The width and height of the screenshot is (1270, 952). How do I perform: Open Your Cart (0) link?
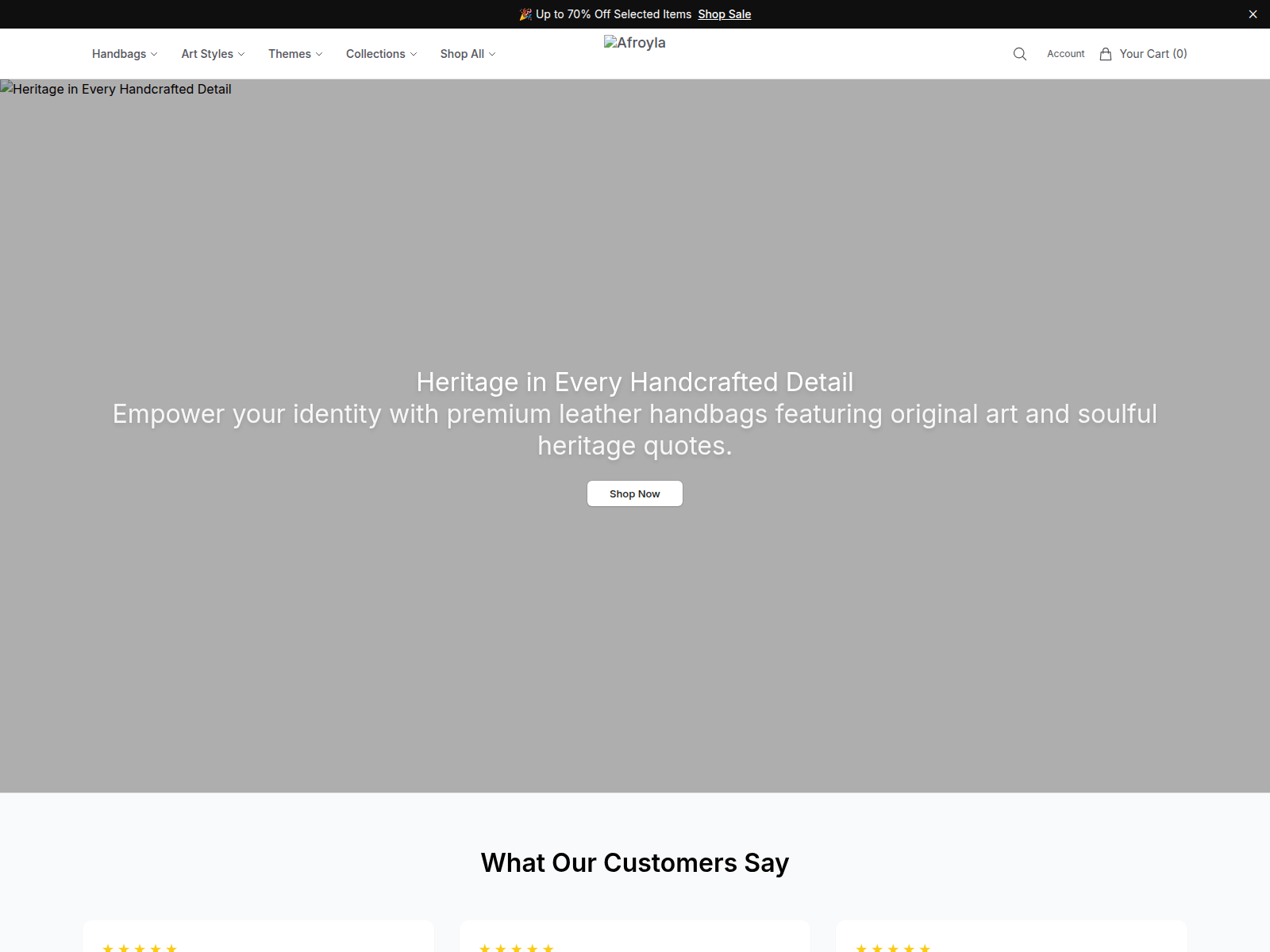coord(1143,54)
